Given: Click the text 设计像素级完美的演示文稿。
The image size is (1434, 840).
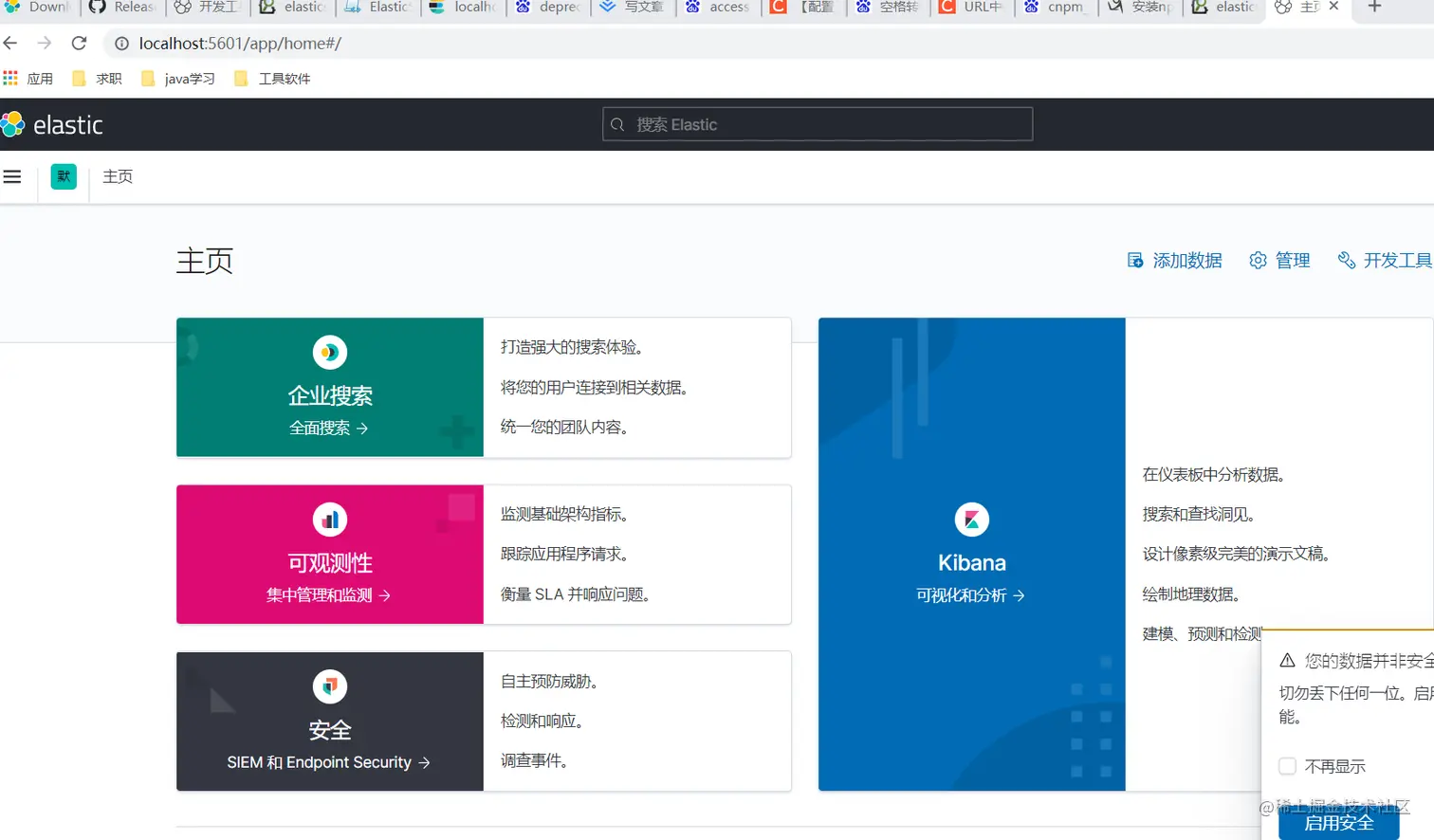Looking at the screenshot, I should pos(1236,555).
